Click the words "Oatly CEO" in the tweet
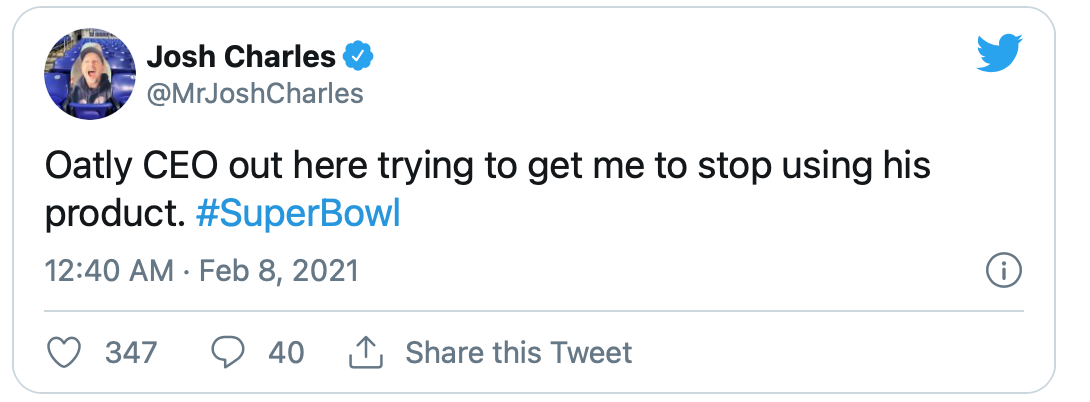This screenshot has height=402, width=1090. [128, 165]
